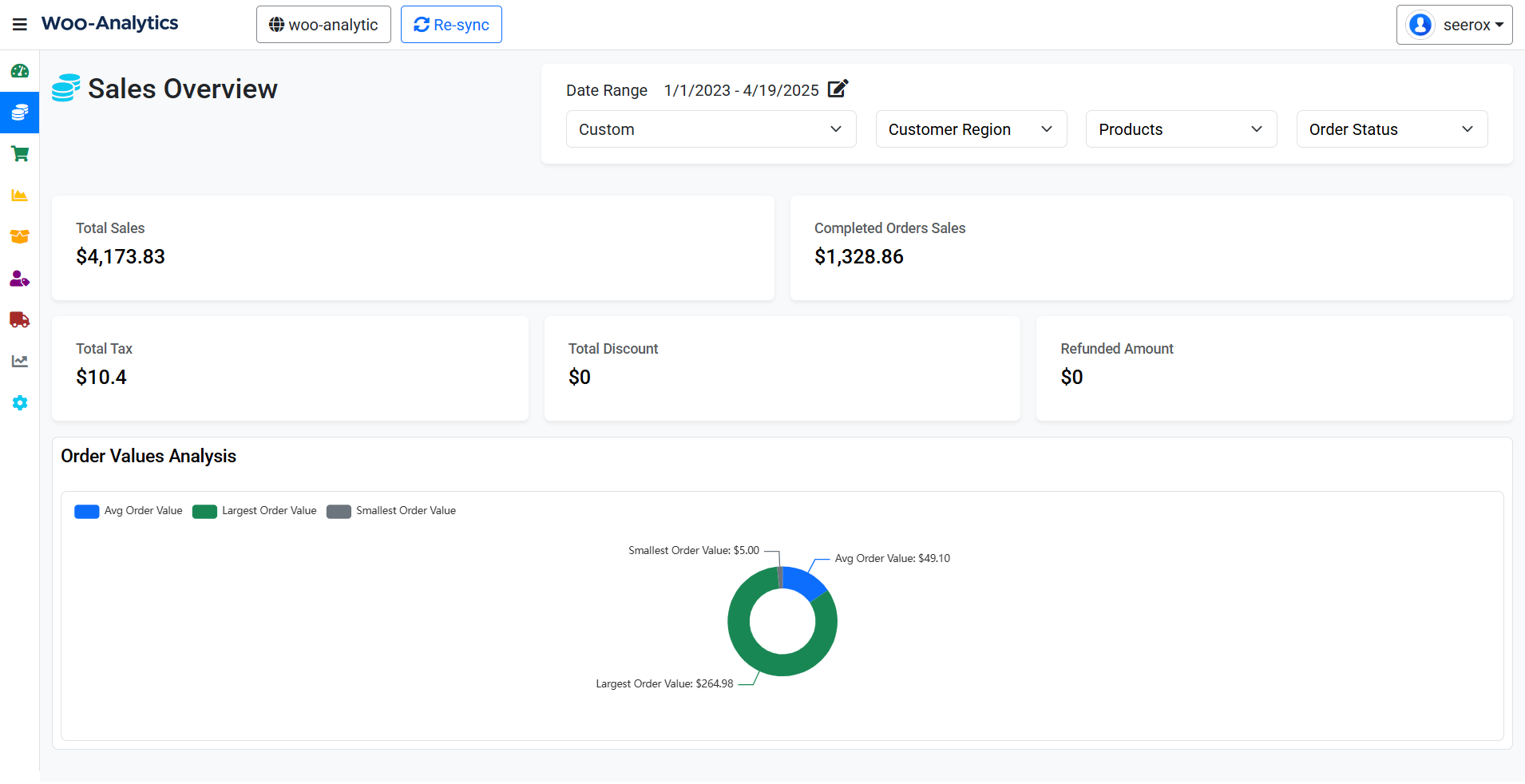Click the Products box icon in sidebar
This screenshot has height=784, width=1525.
pyautogui.click(x=19, y=237)
